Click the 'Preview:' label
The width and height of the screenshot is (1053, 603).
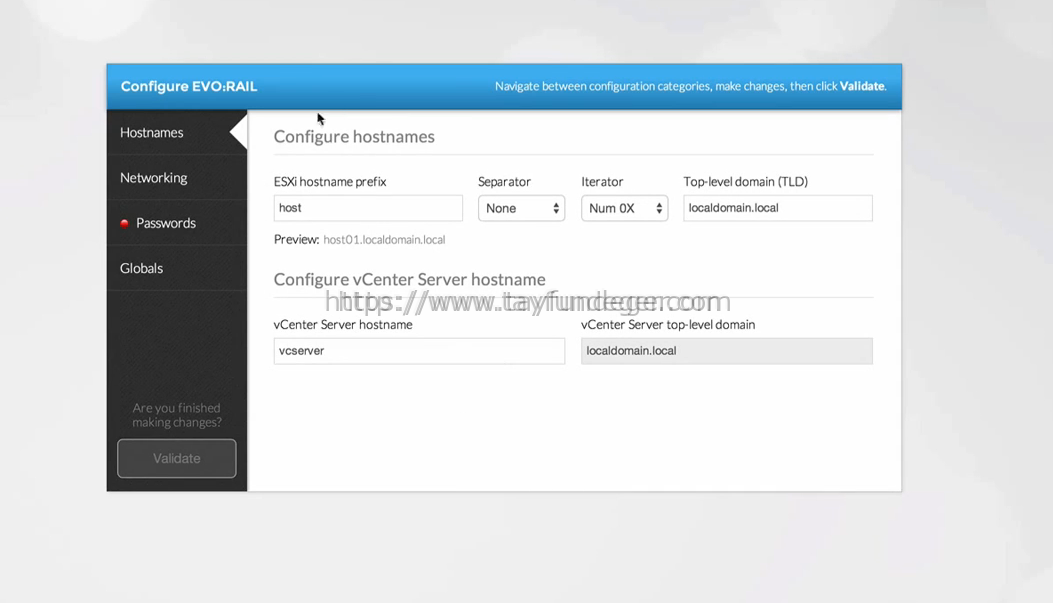(x=296, y=240)
